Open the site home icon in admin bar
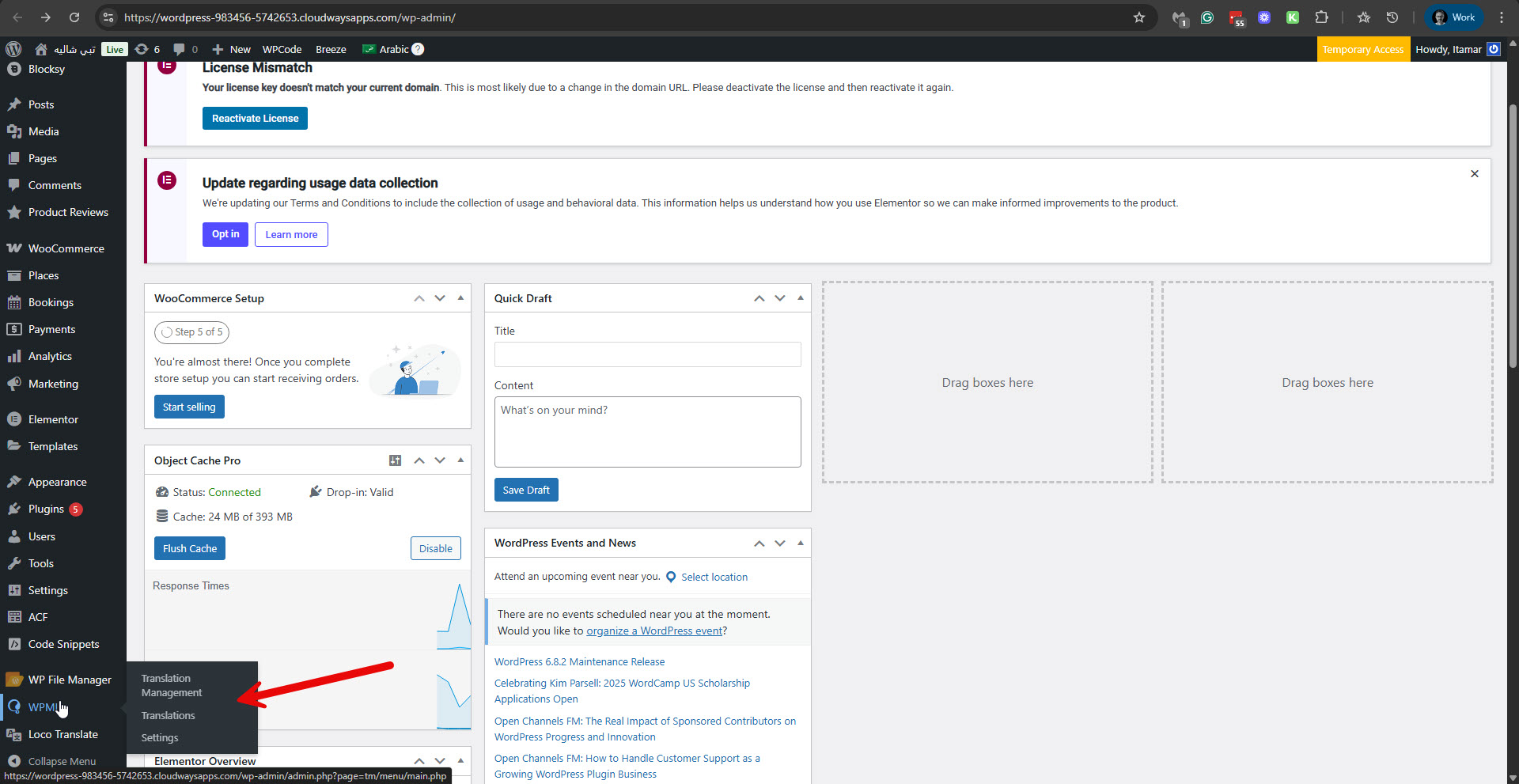Viewport: 1519px width, 784px height. (41, 49)
